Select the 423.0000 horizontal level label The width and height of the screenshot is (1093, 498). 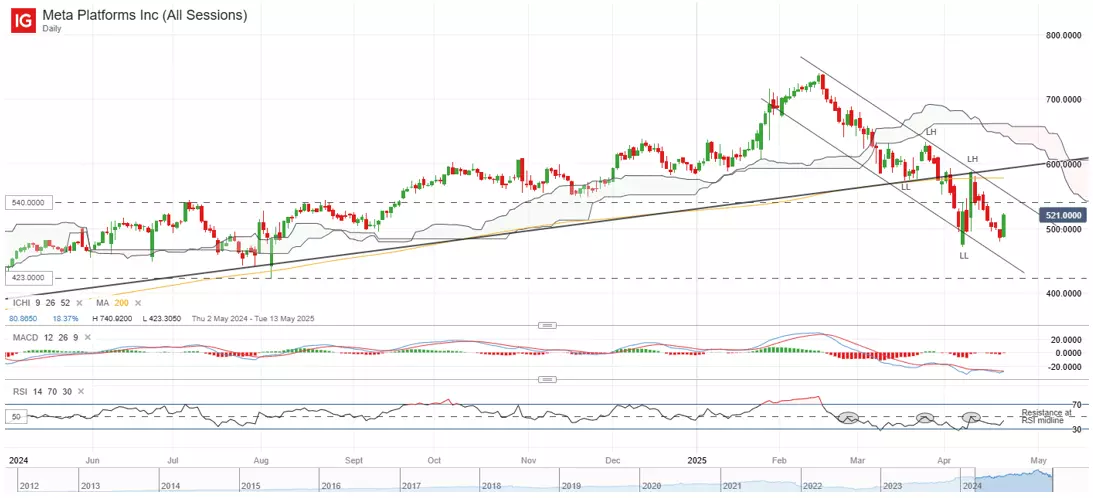coord(27,278)
